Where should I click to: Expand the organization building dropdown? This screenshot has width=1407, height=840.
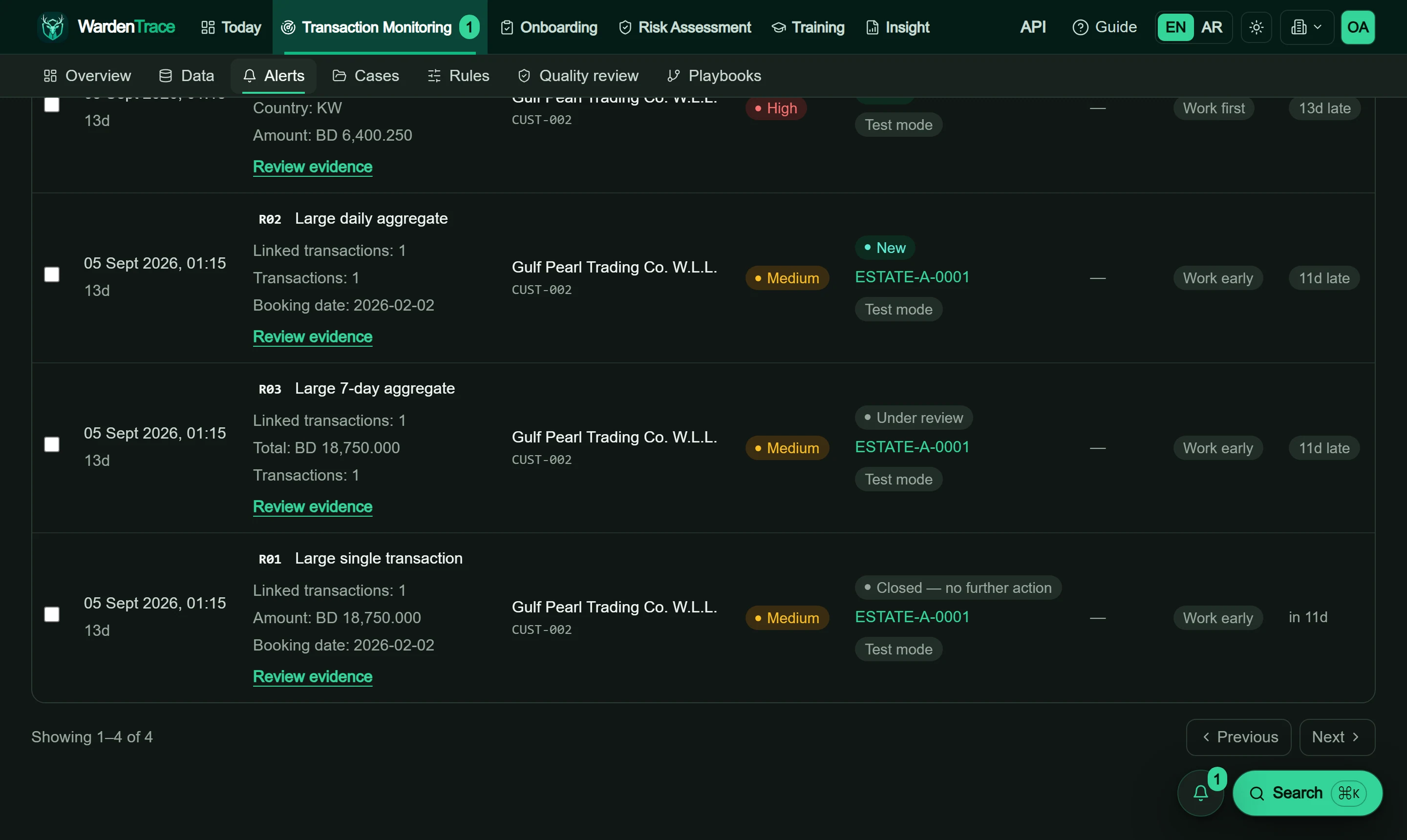[x=1307, y=27]
